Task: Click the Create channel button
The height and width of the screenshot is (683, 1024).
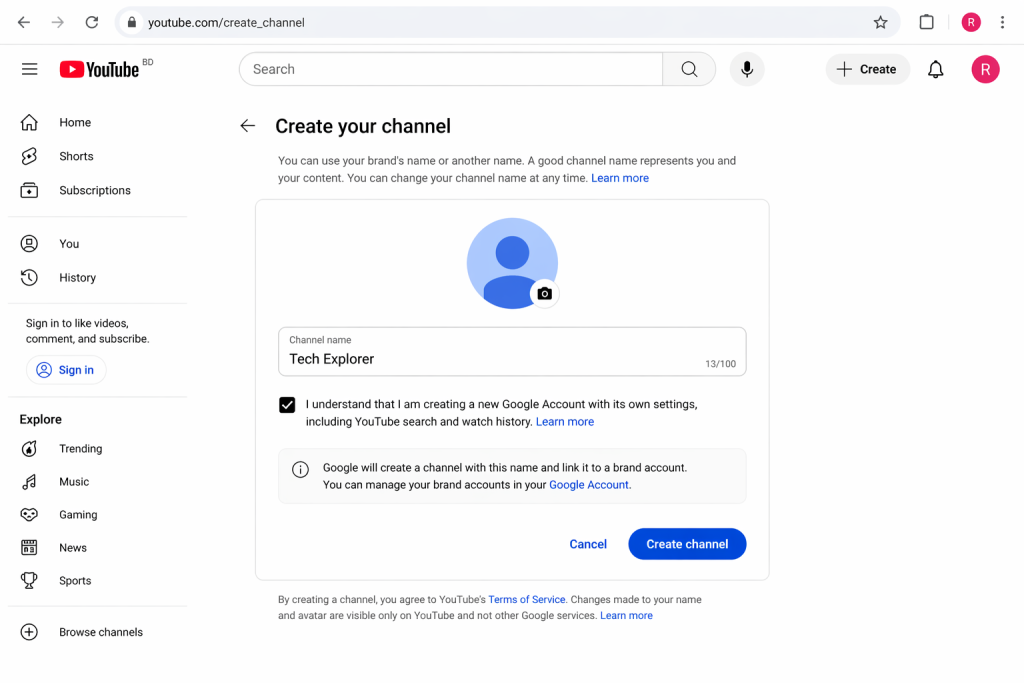Action: click(687, 544)
